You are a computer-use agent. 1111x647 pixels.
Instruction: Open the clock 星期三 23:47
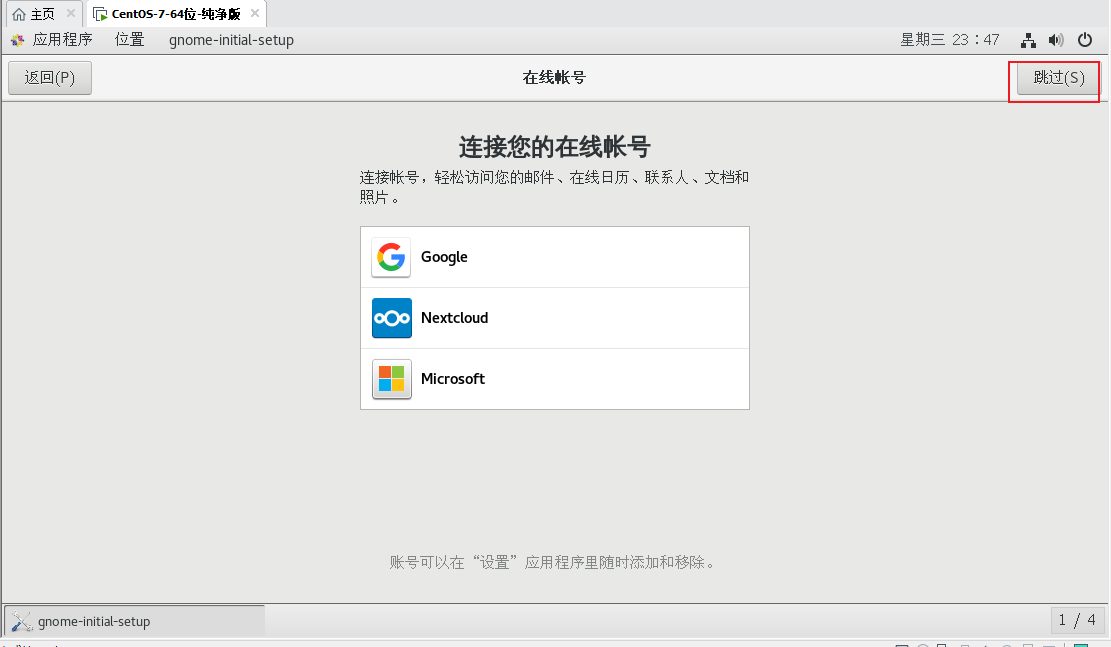pos(949,40)
